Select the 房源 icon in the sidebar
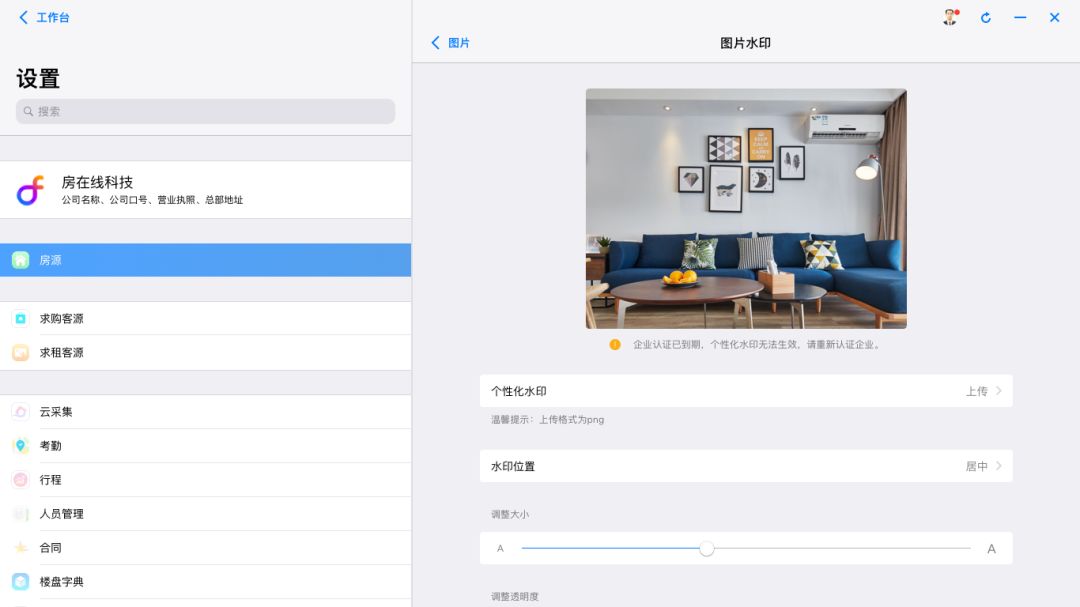The width and height of the screenshot is (1080, 607). tap(21, 260)
